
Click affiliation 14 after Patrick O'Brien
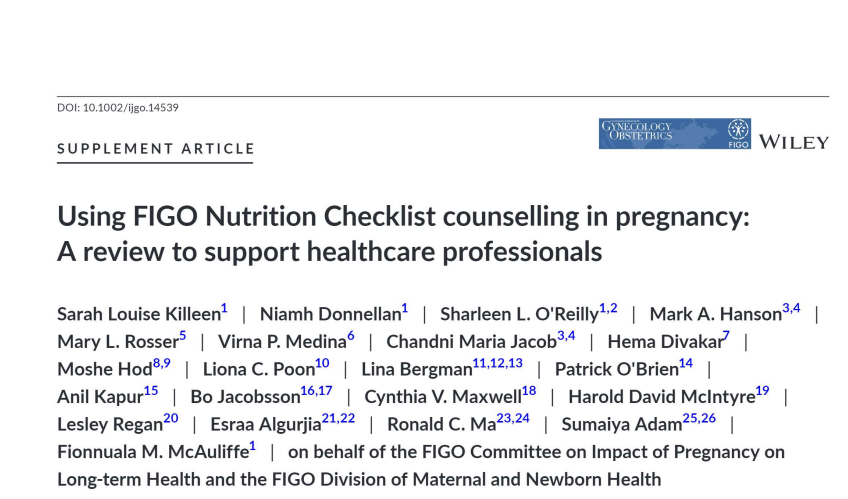(x=686, y=363)
